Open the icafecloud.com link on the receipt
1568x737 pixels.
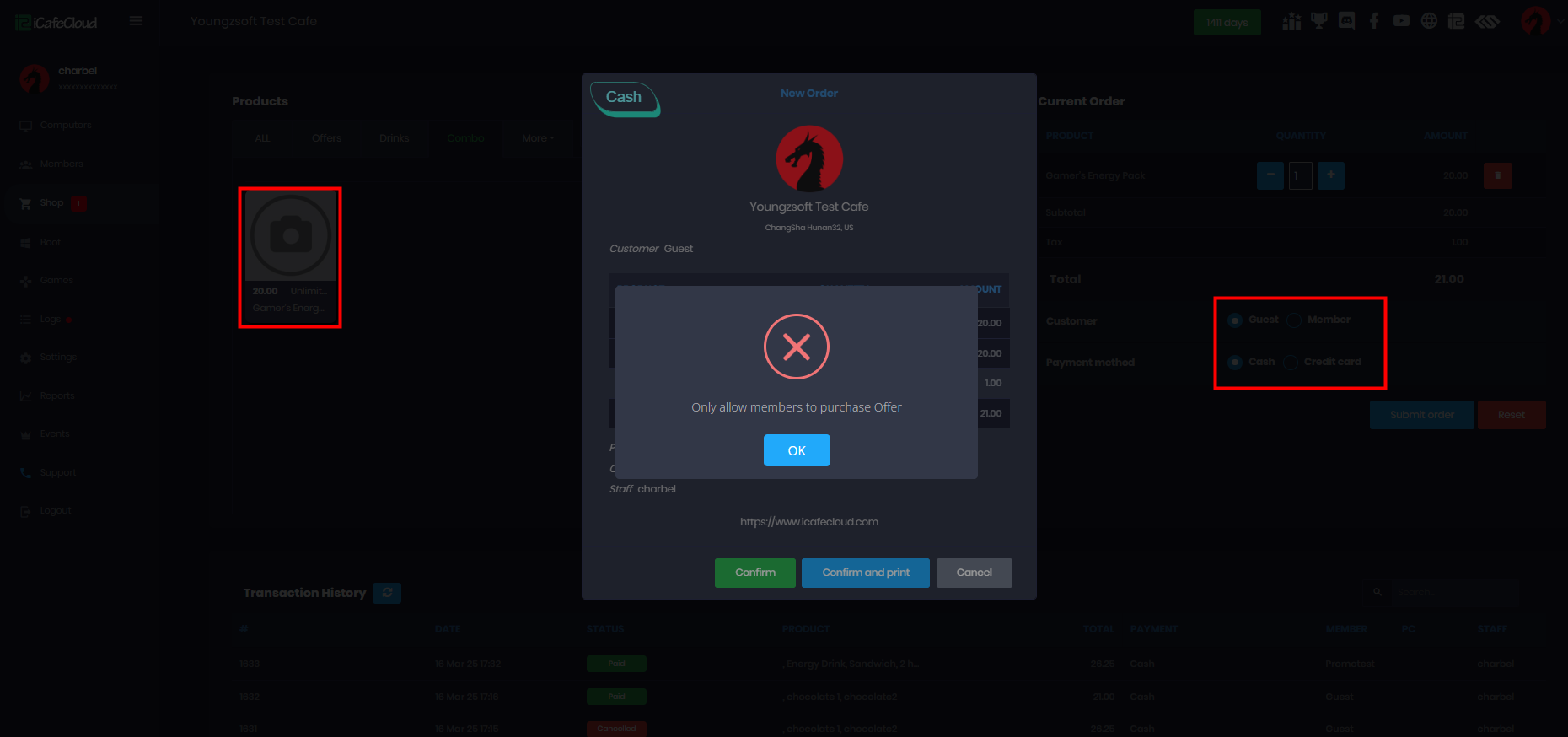[809, 522]
